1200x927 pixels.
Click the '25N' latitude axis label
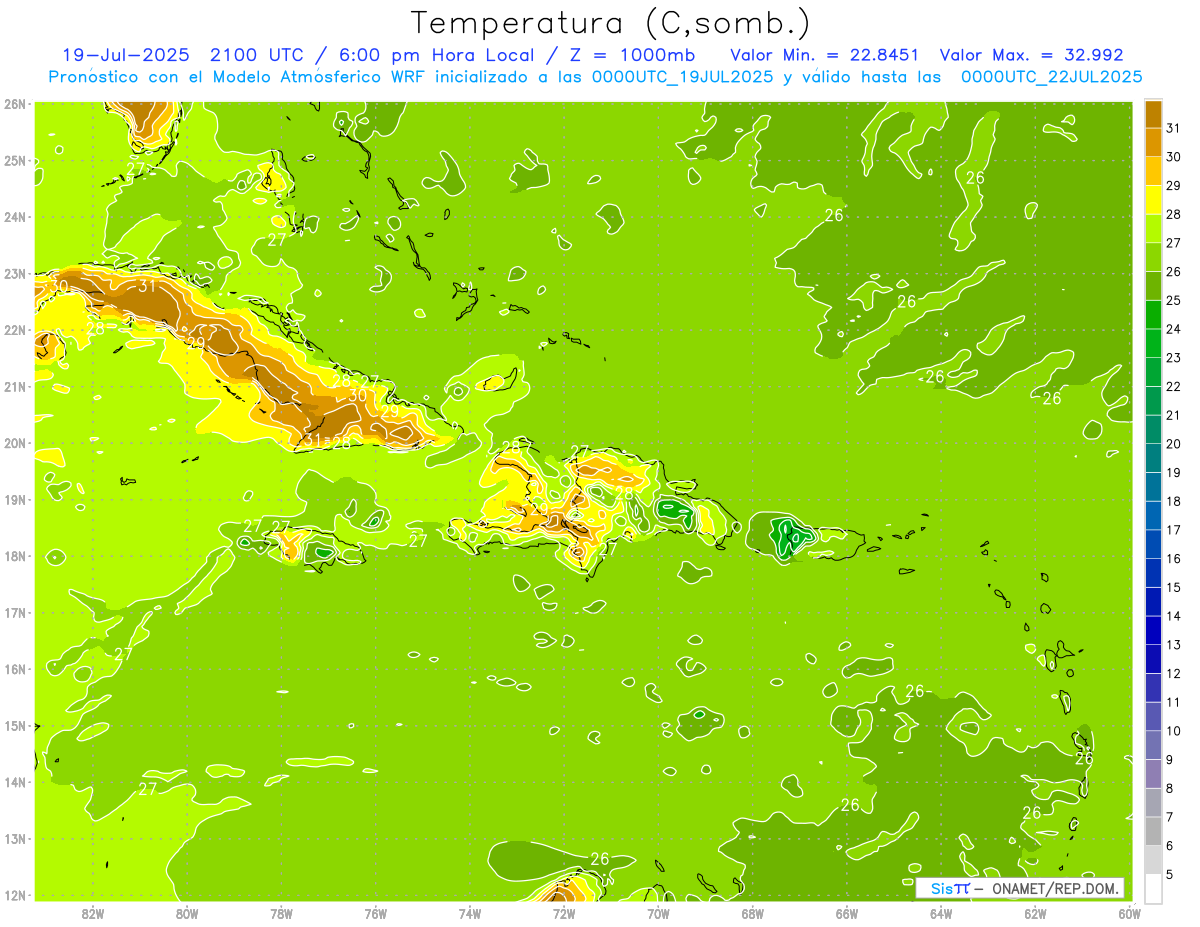tap(14, 160)
